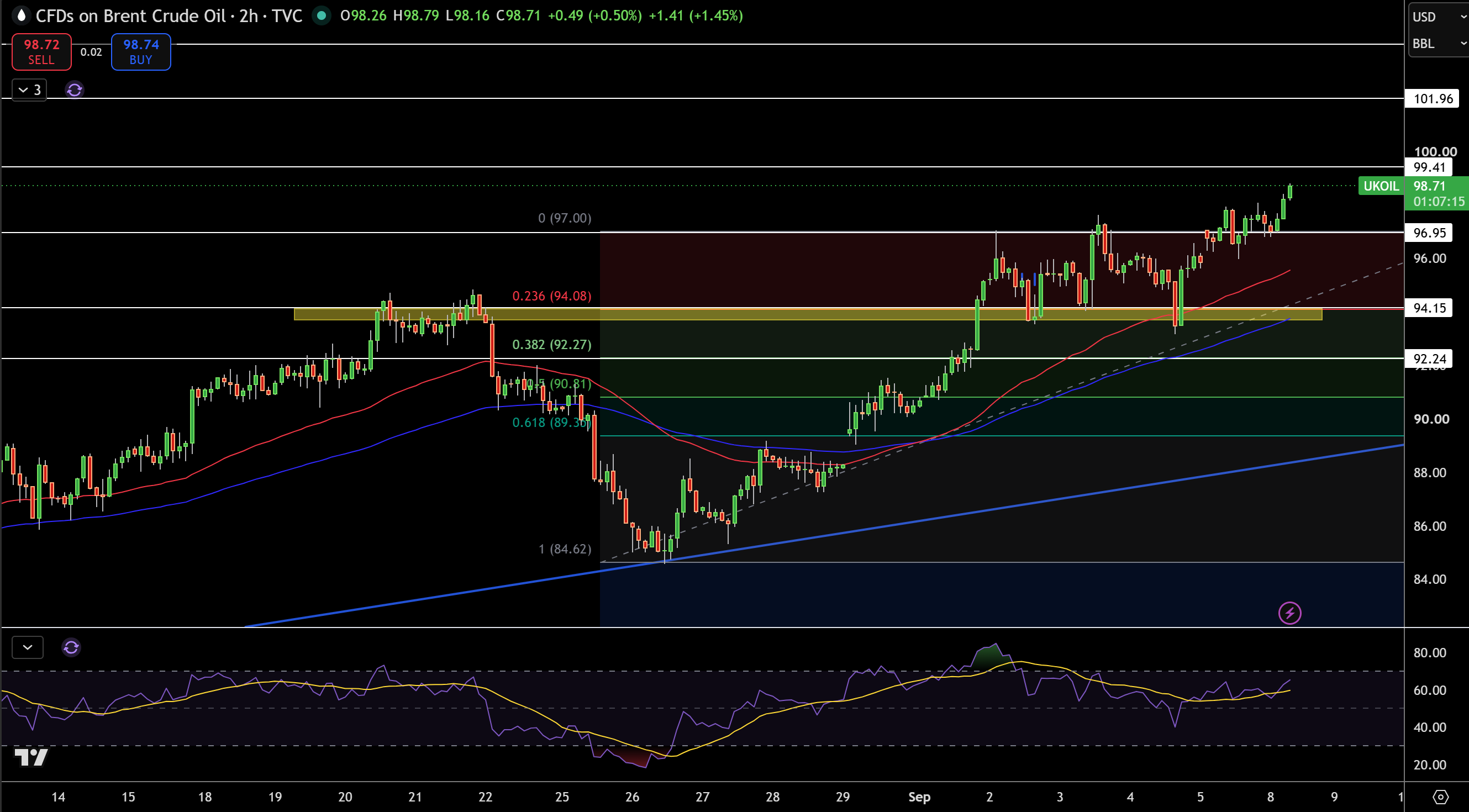The image size is (1469, 812).
Task: Click the 2h timeframe text in the title
Action: (249, 15)
